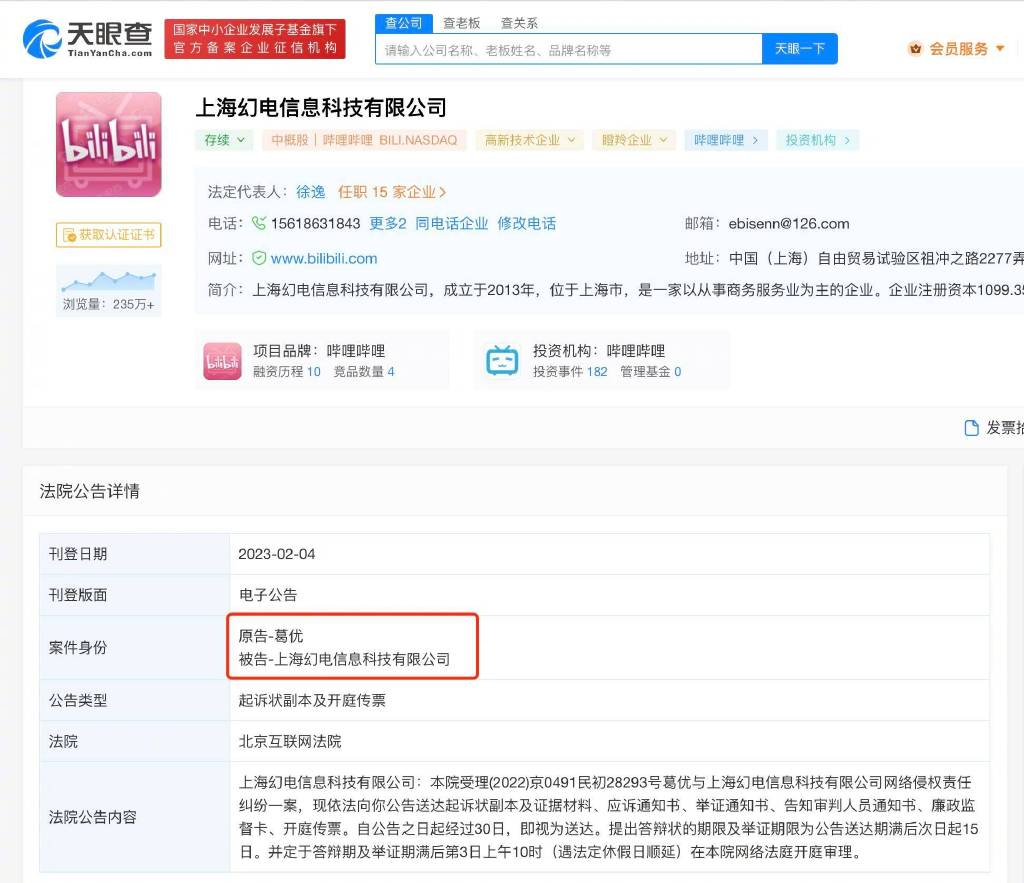Open 投资事件 182 link
Image resolution: width=1024 pixels, height=883 pixels.
[570, 372]
